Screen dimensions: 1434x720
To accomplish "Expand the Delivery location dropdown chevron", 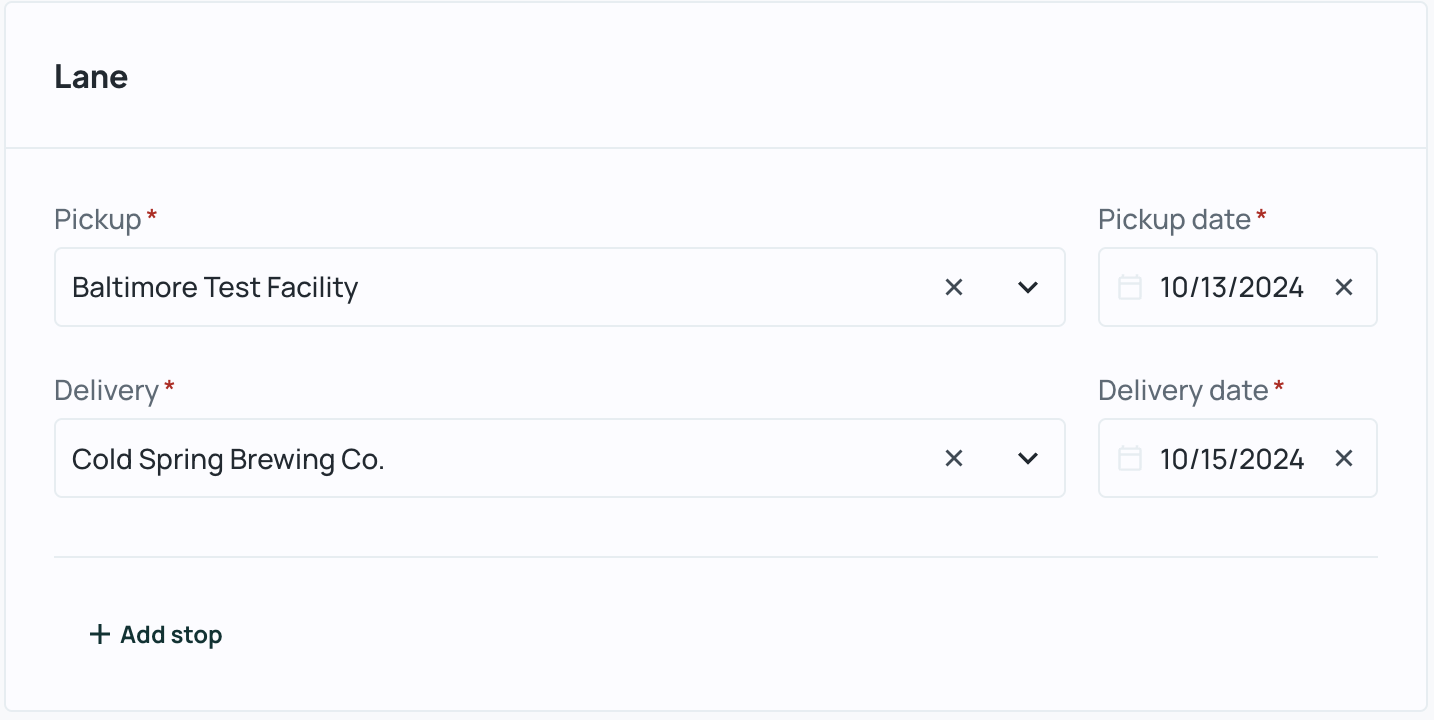I will point(1028,458).
